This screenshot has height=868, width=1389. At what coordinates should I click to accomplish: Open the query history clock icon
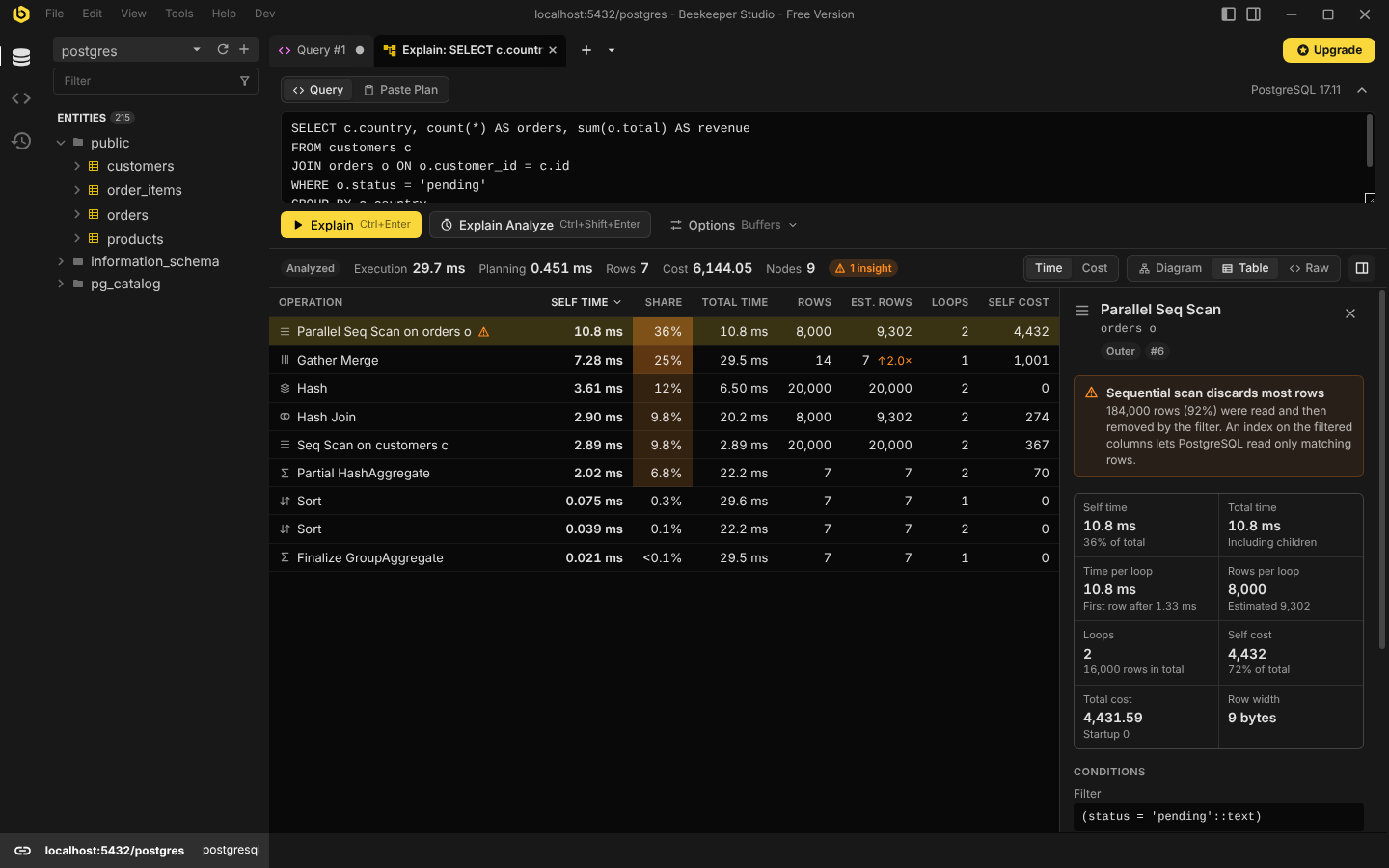[x=21, y=141]
